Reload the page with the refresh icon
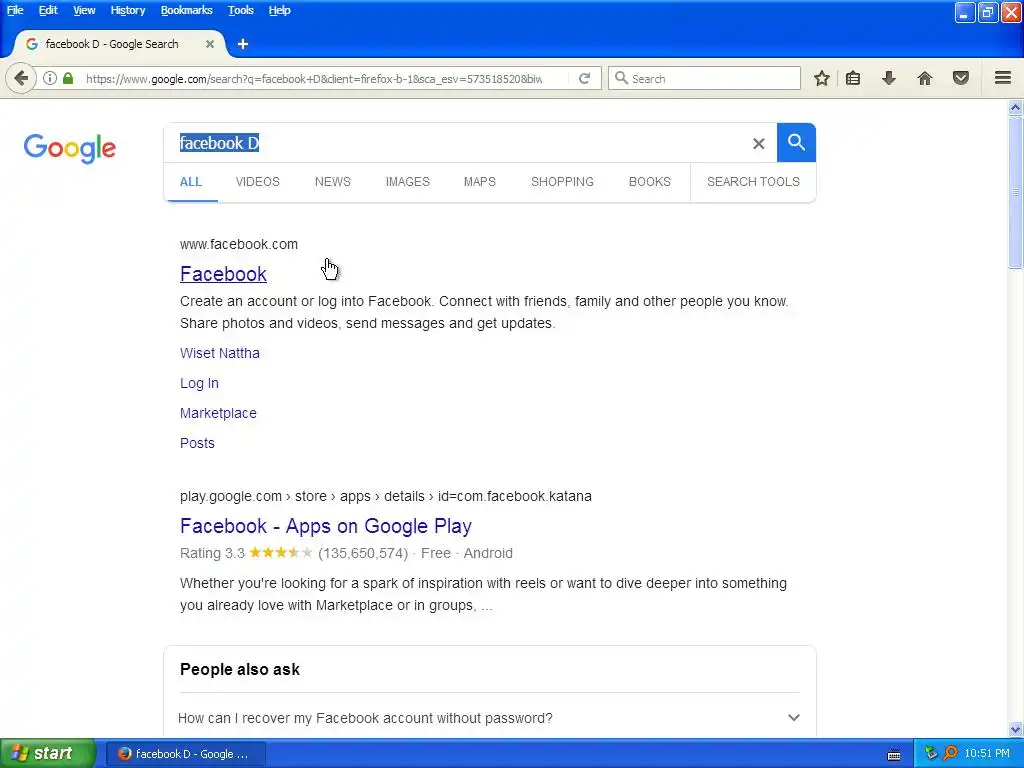Image resolution: width=1024 pixels, height=768 pixels. pyautogui.click(x=584, y=78)
